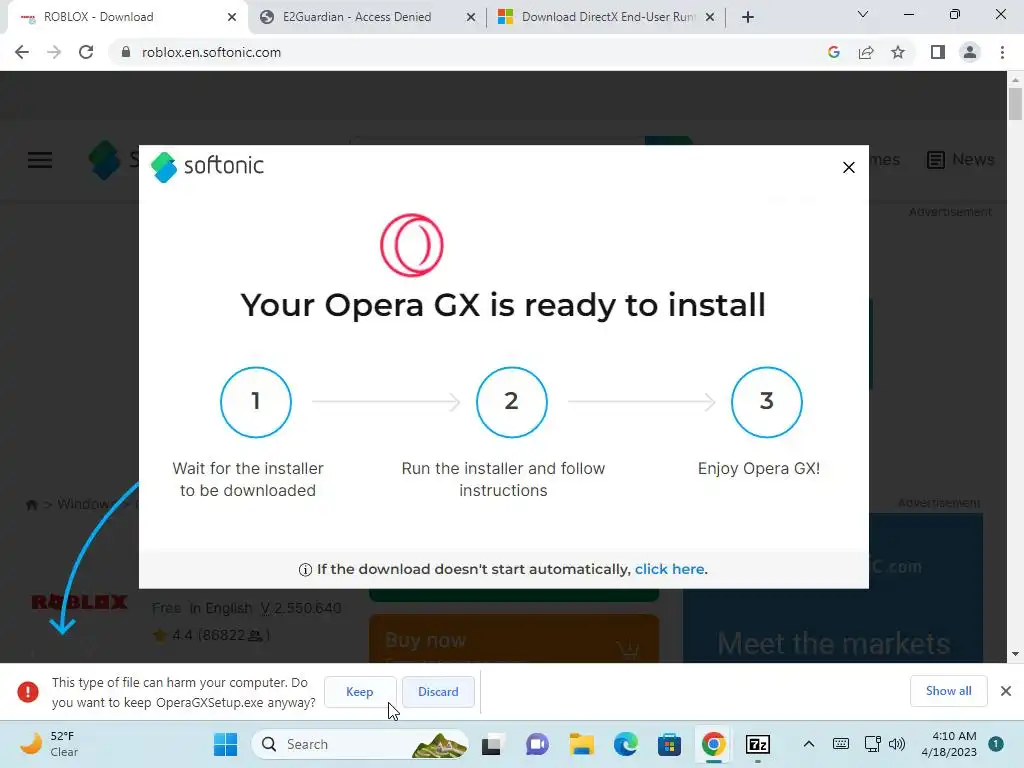Open 7-Zip from the taskbar
The width and height of the screenshot is (1024, 768).
coord(758,744)
